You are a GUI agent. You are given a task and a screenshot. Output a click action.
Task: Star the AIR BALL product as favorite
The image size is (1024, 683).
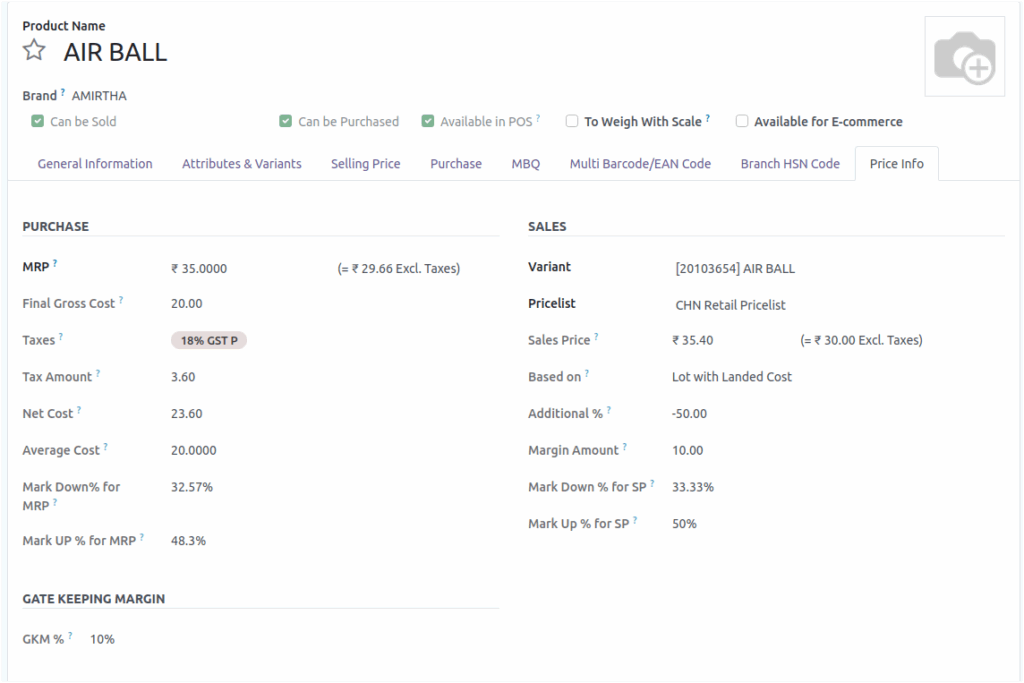coord(33,52)
